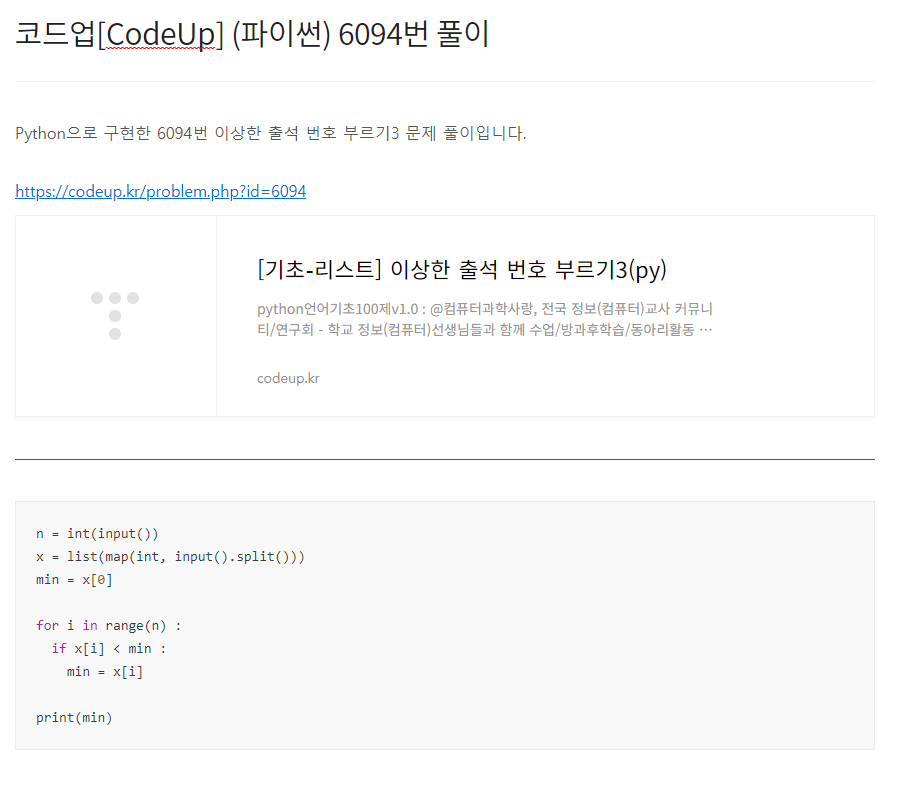Click the code line for i in range(n) :
899x794 pixels.
pos(108,625)
